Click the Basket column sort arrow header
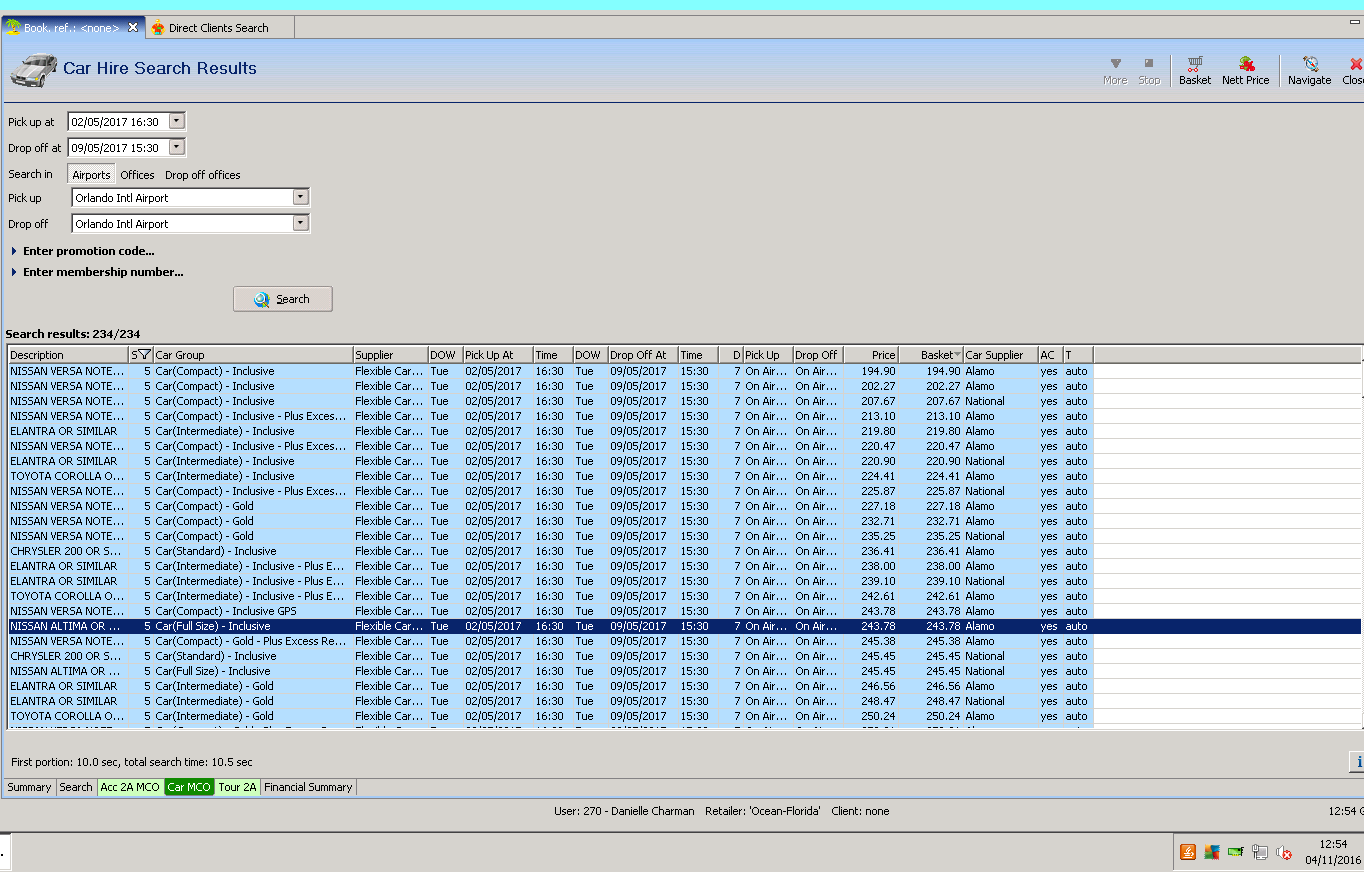Image resolution: width=1364 pixels, height=872 pixels. (957, 355)
